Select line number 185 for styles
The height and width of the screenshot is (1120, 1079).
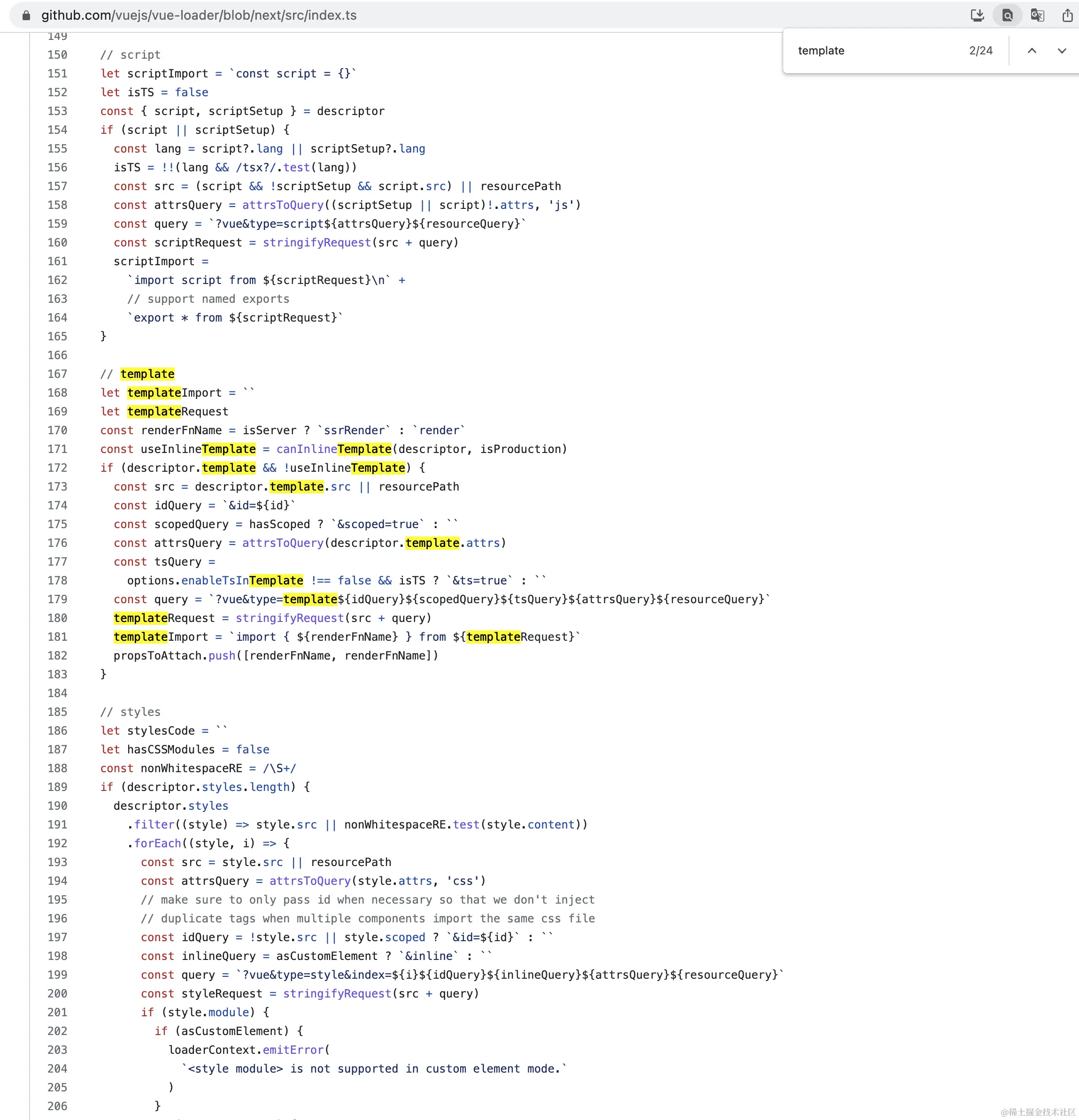pyautogui.click(x=57, y=712)
